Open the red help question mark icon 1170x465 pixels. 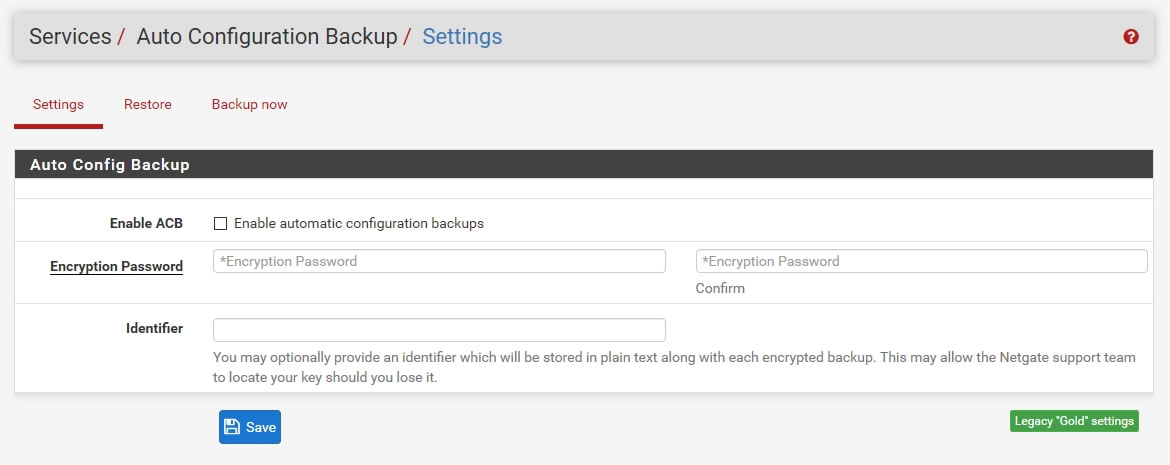(1131, 37)
